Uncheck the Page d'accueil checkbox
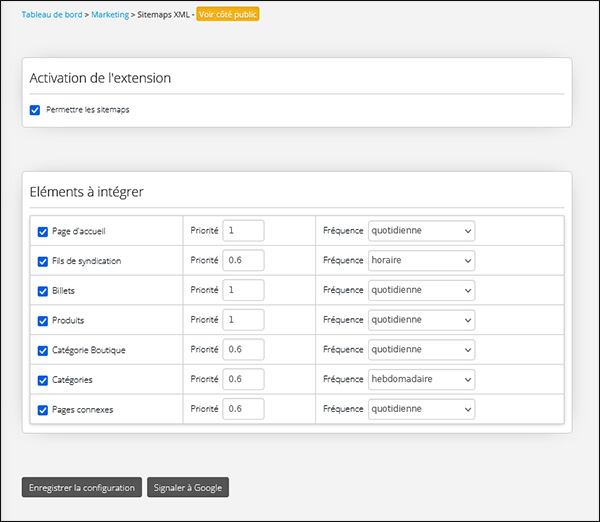 click(x=42, y=232)
